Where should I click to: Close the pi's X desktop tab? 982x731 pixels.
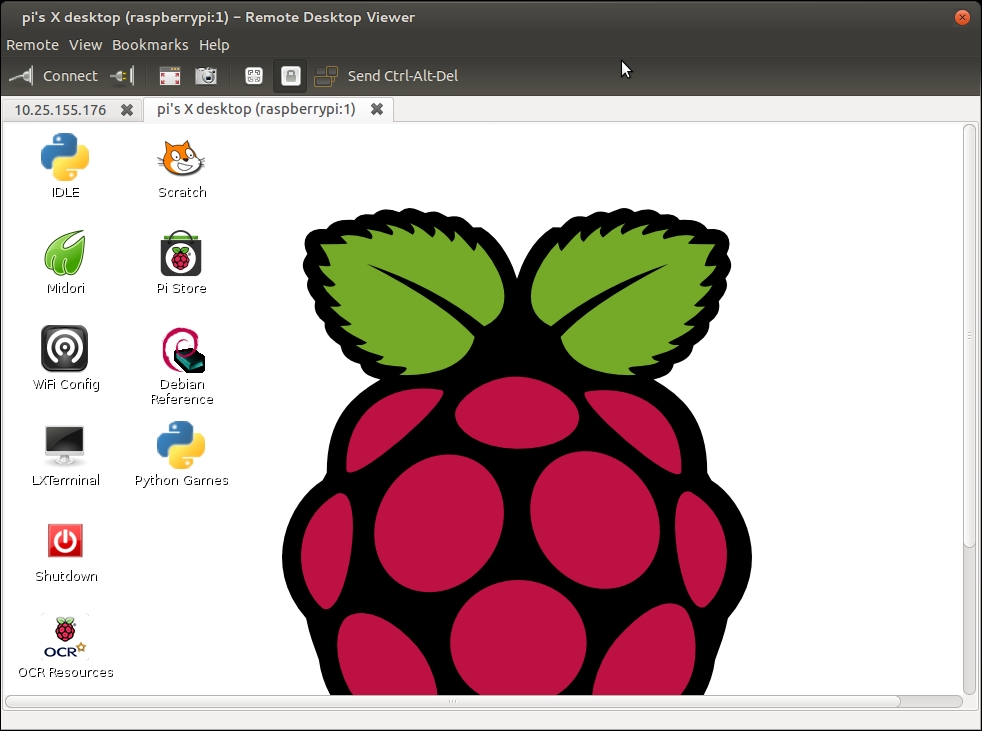pos(376,109)
